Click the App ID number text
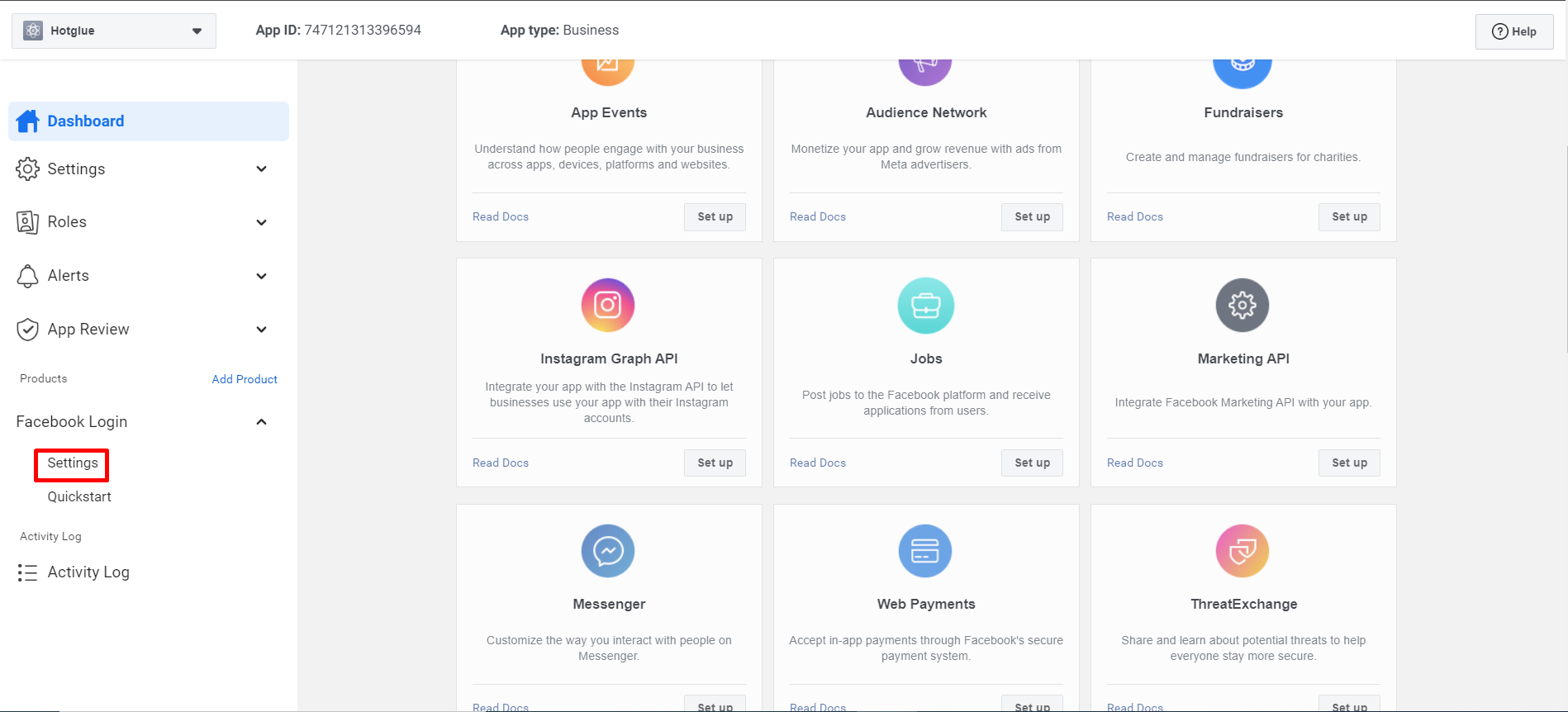 tap(363, 31)
